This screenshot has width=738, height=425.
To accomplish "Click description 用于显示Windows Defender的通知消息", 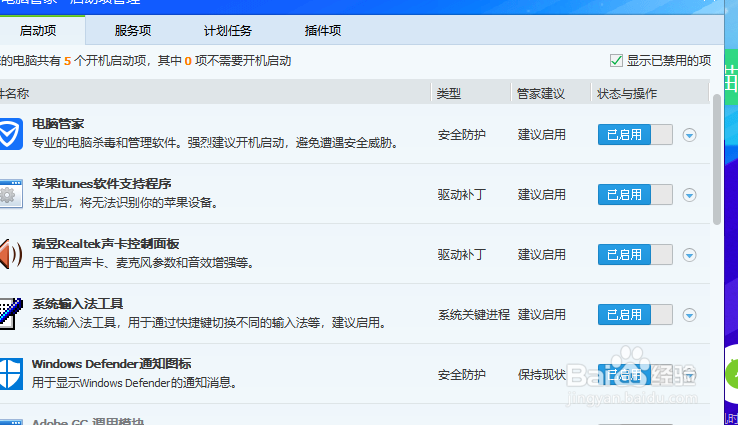I will point(135,383).
